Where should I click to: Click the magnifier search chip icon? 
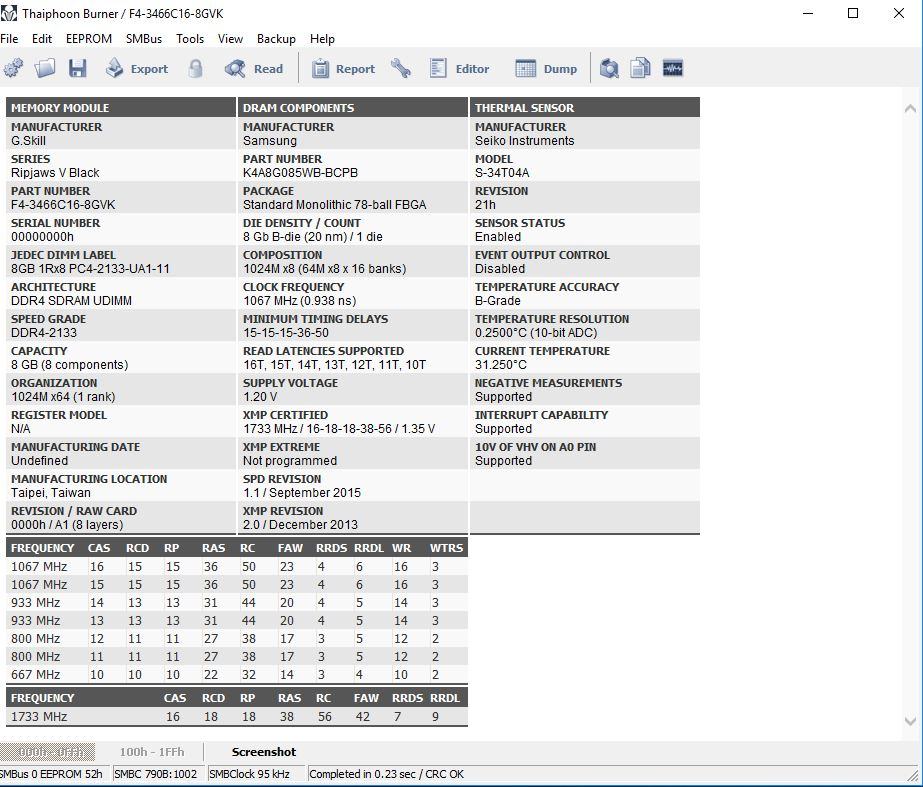[x=609, y=68]
